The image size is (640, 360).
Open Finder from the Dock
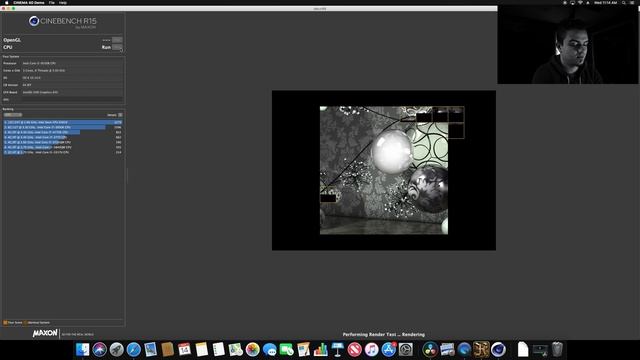82,350
